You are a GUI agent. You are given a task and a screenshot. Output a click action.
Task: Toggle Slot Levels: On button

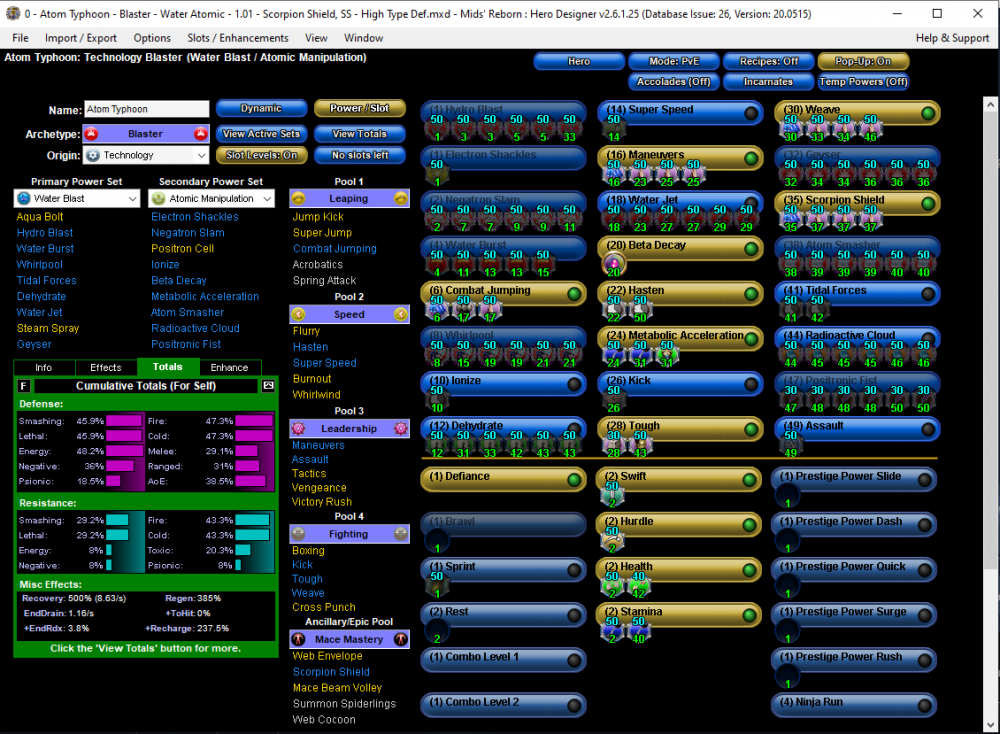pos(261,155)
